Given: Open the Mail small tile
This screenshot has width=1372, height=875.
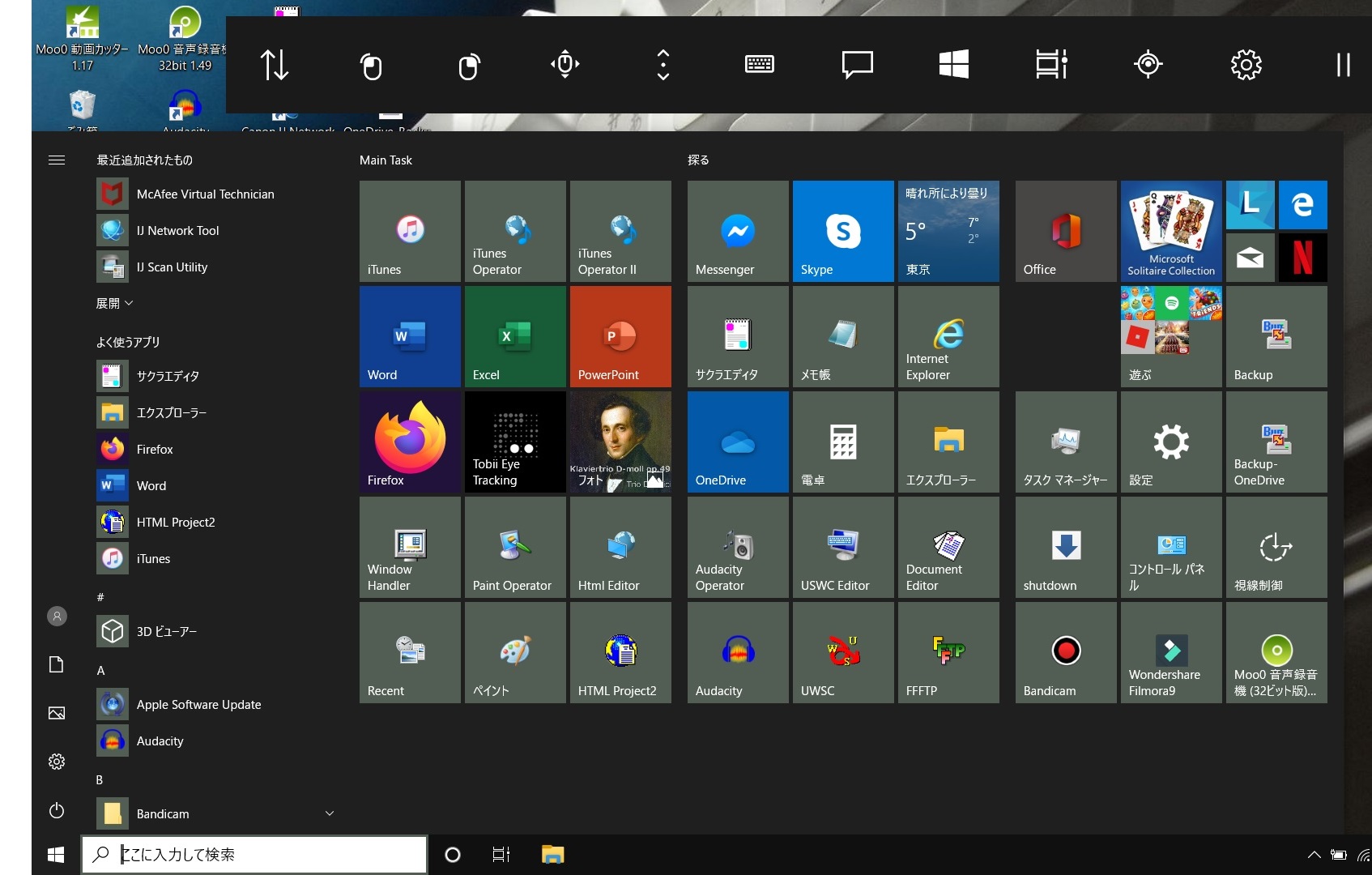Looking at the screenshot, I should coord(1250,258).
